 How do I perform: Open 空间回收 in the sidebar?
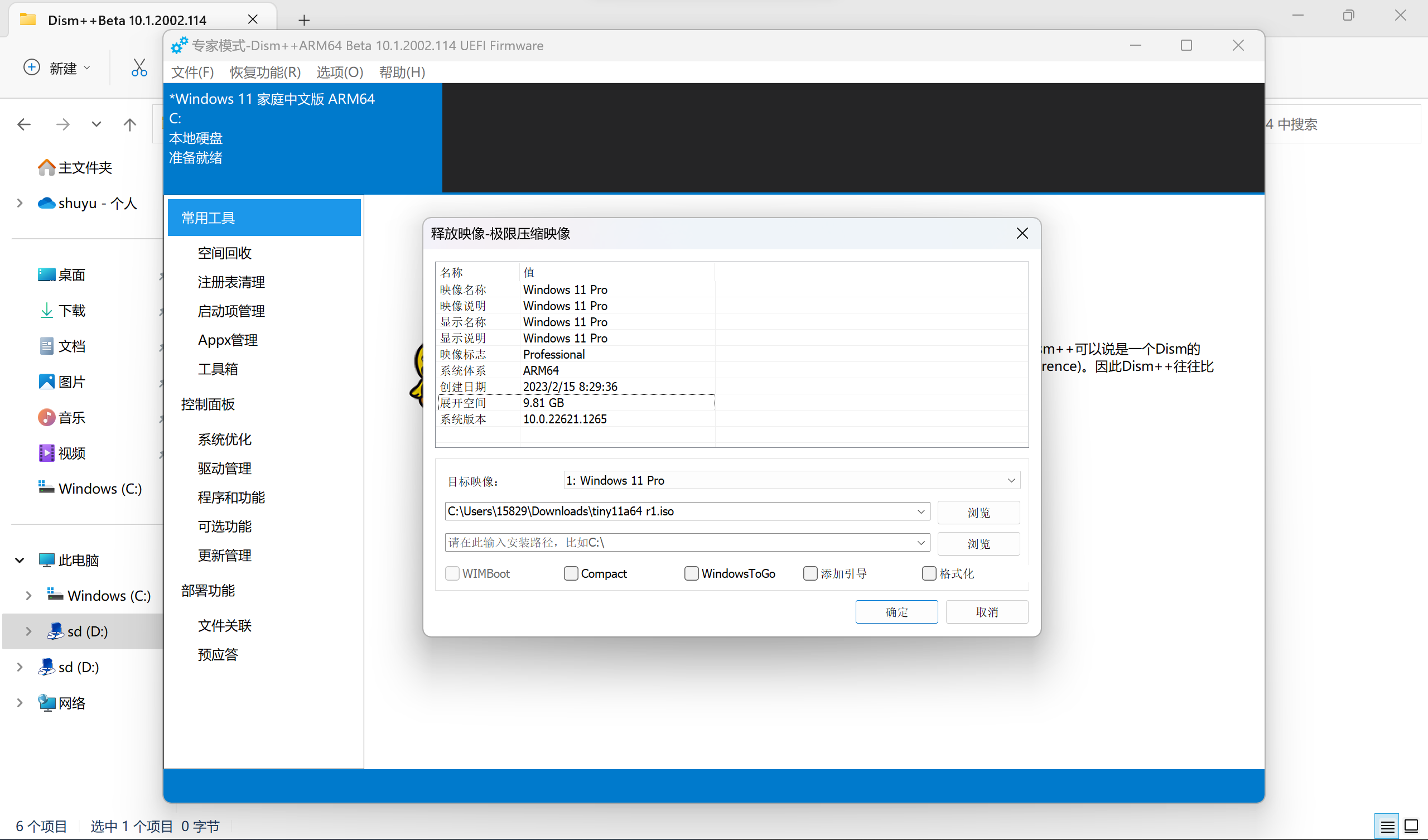224,253
